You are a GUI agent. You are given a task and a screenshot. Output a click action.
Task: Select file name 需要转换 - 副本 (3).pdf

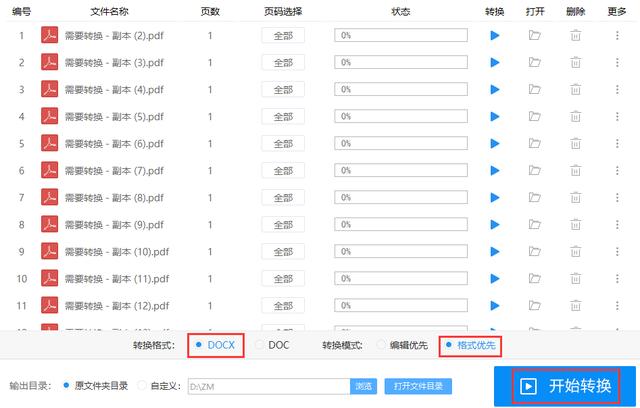point(114,63)
